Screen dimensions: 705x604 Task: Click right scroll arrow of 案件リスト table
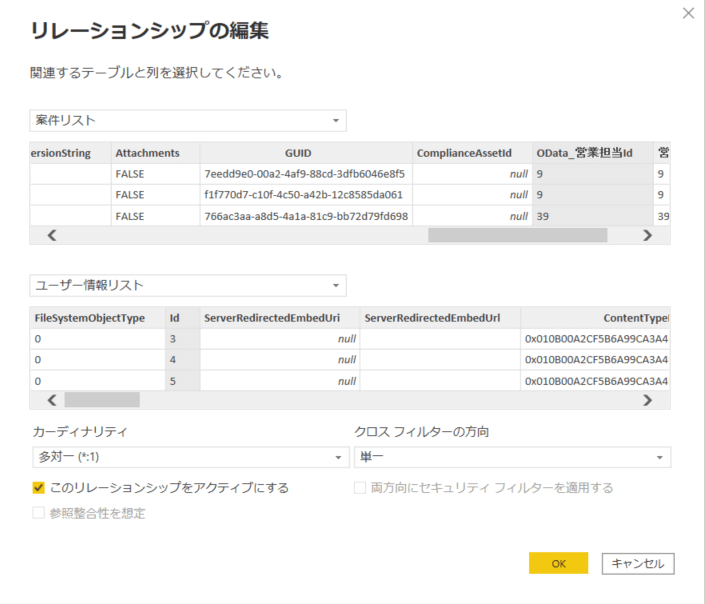(647, 235)
